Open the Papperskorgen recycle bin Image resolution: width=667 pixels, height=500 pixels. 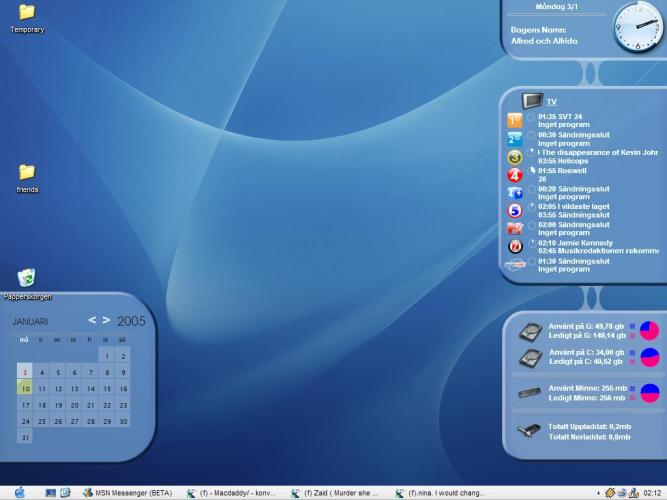point(27,277)
